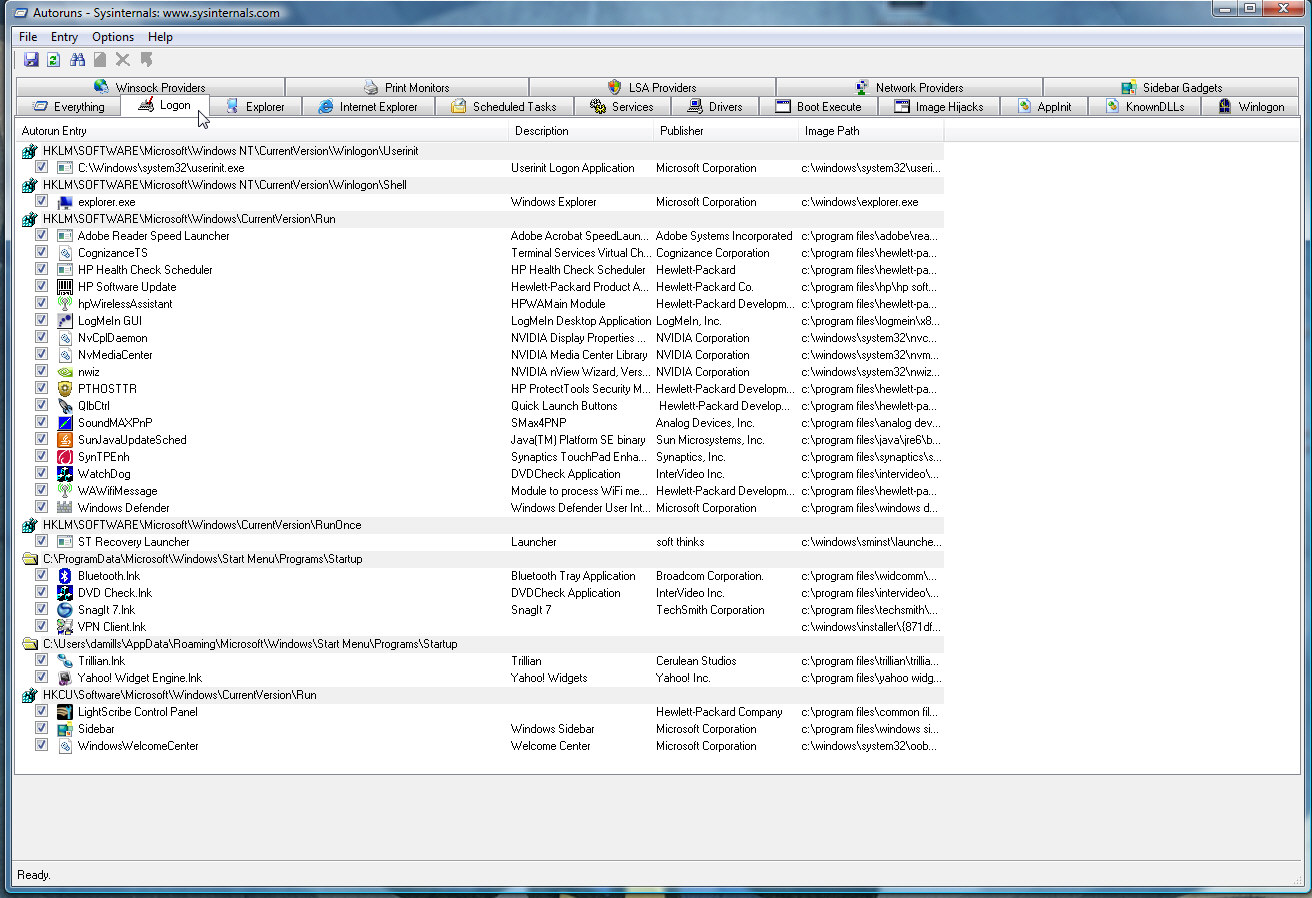Screen dimensions: 1312x898
Task: Click the PTHOSTTR shield icon
Action: (x=65, y=389)
